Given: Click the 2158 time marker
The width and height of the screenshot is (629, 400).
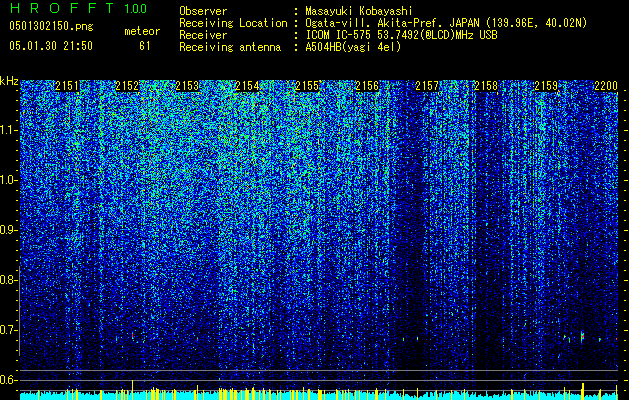Looking at the screenshot, I should point(486,86).
